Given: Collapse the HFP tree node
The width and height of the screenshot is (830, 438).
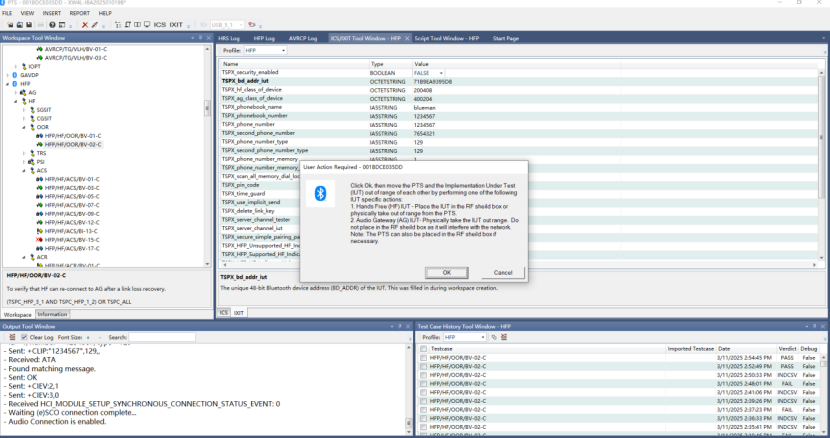Looking at the screenshot, I should [x=7, y=84].
